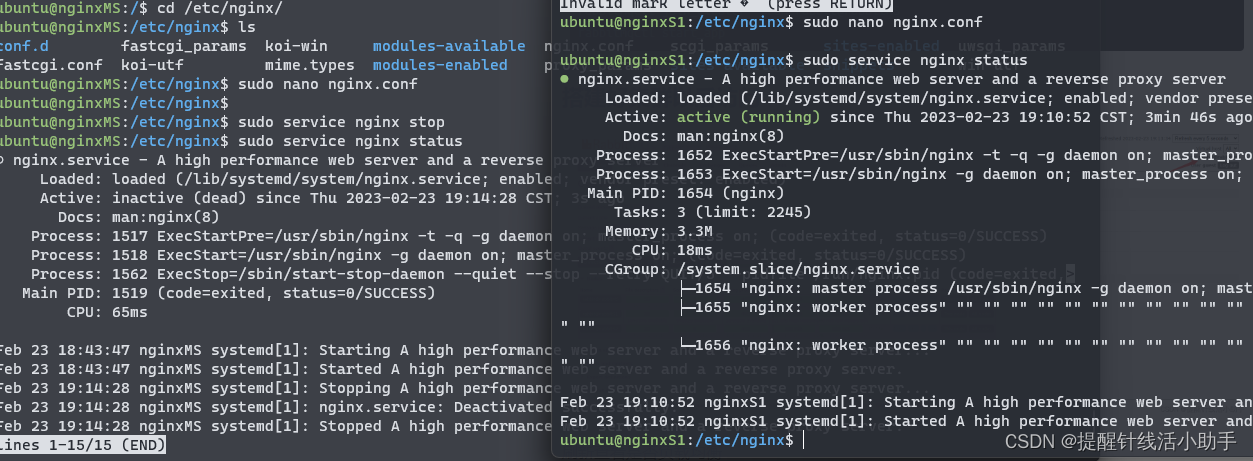Click the "Main PID: 1519" line
The height and width of the screenshot is (461, 1253).
click(x=228, y=293)
